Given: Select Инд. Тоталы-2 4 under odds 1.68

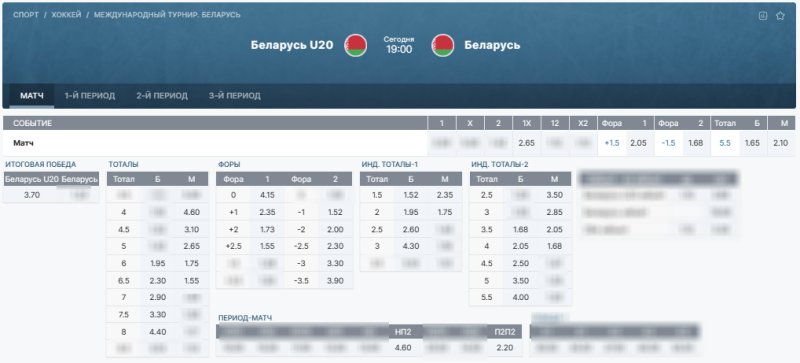Looking at the screenshot, I should [x=555, y=247].
